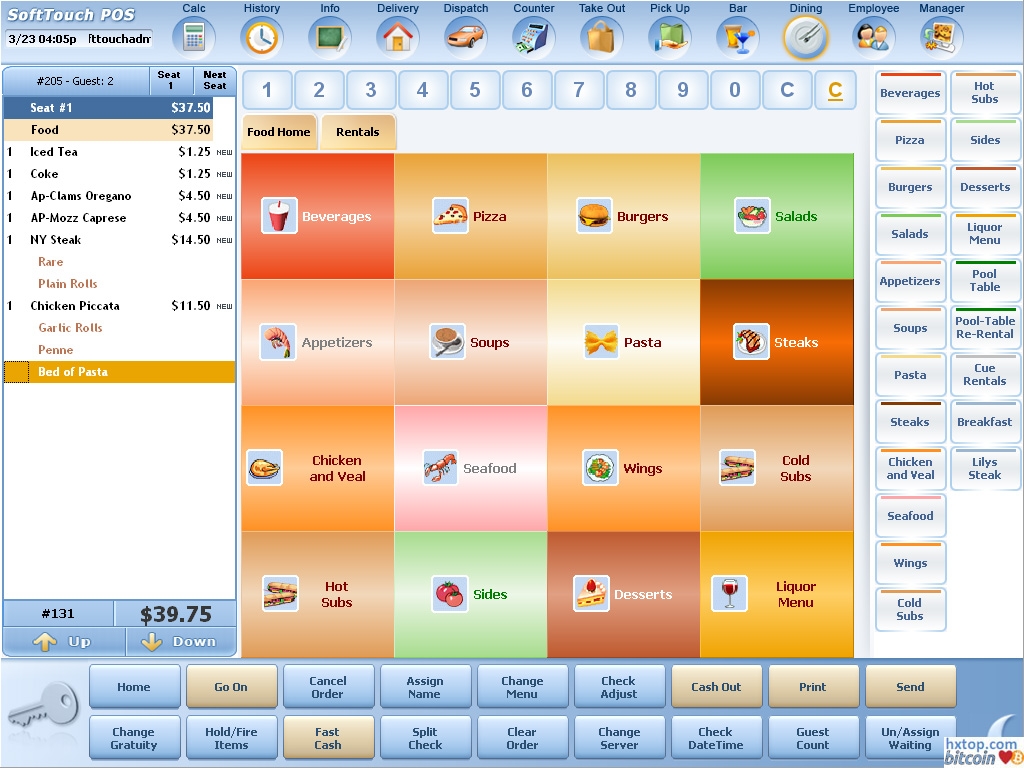
Task: Open the Dispatch car icon
Action: click(x=466, y=38)
